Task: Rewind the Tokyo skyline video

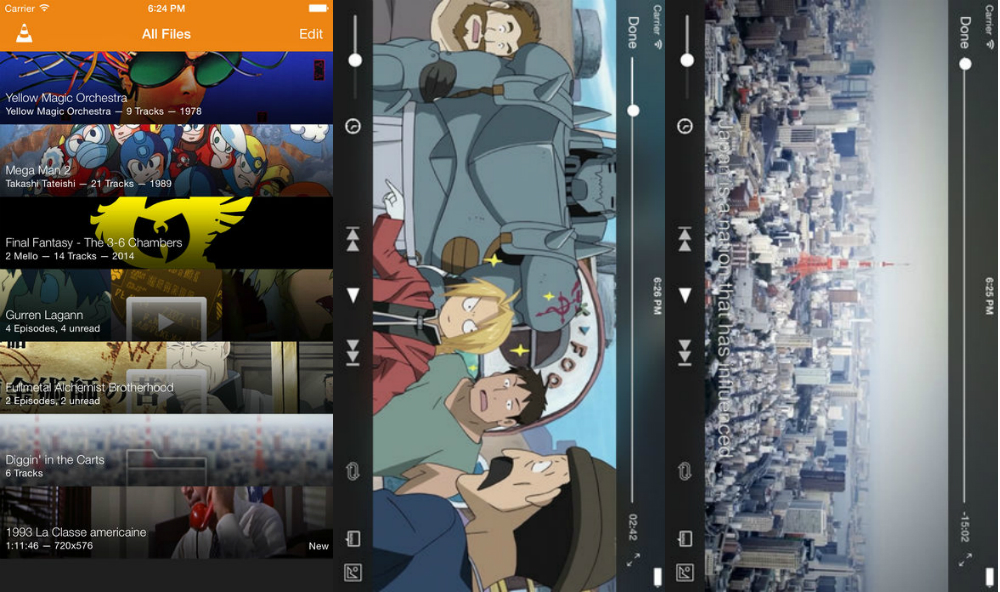Action: tap(685, 239)
